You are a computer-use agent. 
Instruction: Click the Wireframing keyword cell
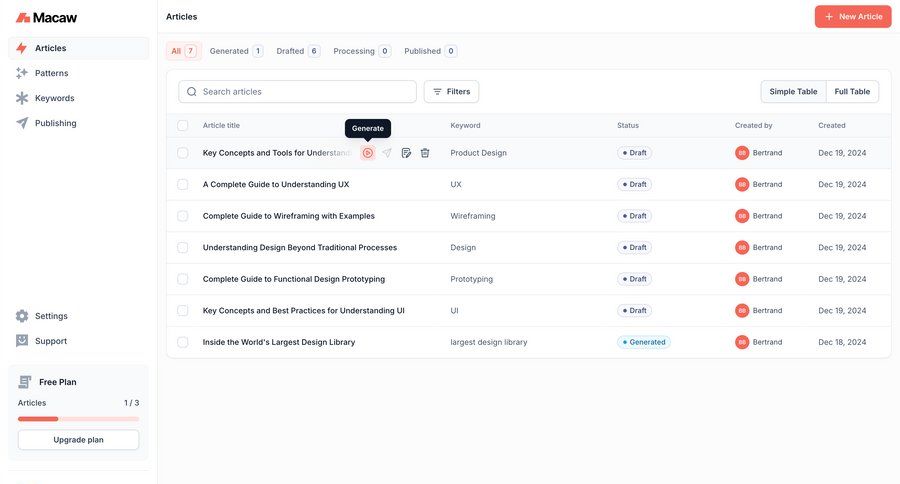click(x=472, y=216)
